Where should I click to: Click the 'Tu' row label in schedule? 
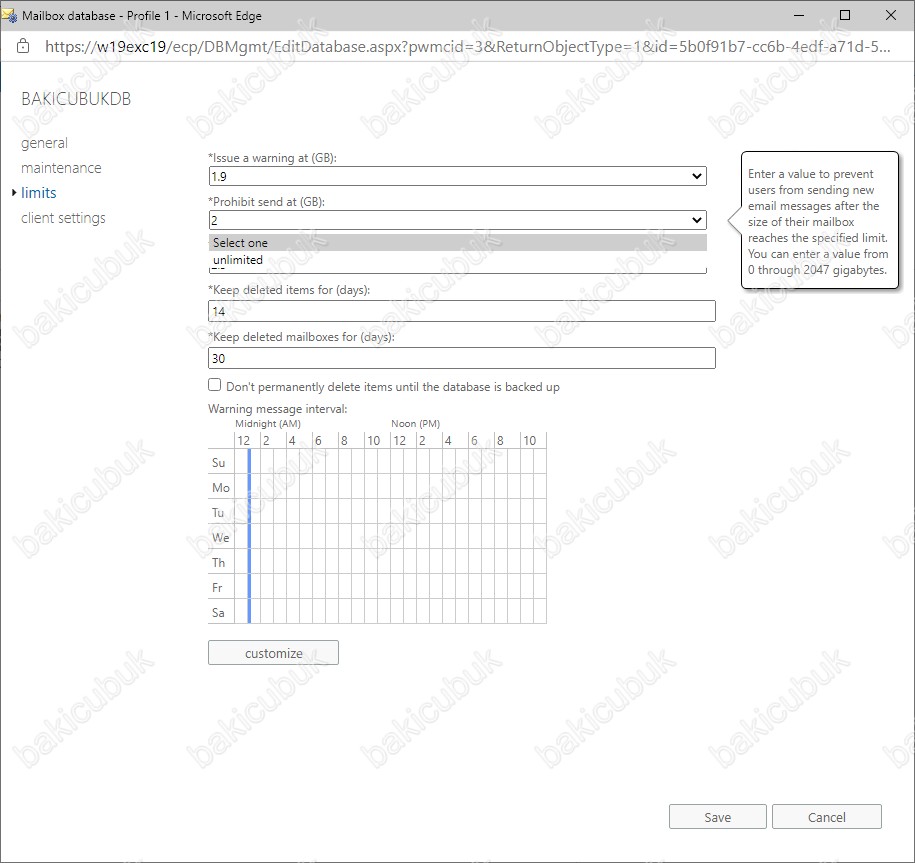pyautogui.click(x=218, y=513)
